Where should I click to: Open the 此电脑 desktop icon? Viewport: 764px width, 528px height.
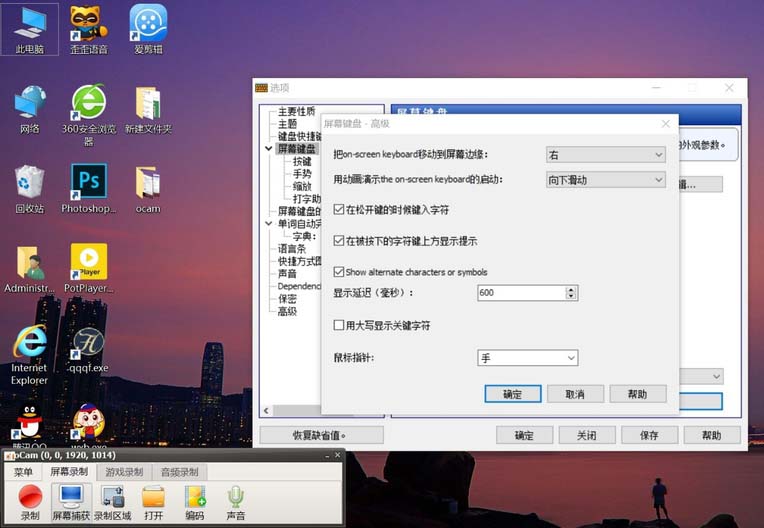pos(30,29)
